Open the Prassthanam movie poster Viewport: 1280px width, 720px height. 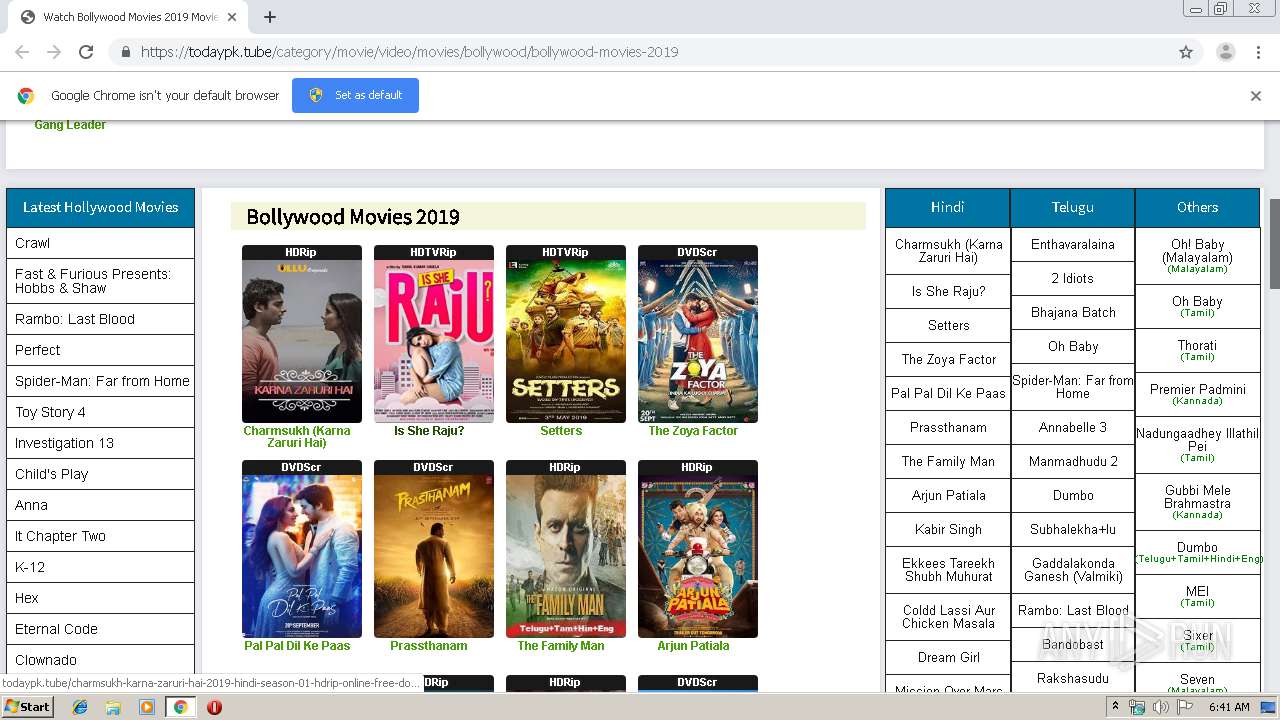pyautogui.click(x=434, y=556)
